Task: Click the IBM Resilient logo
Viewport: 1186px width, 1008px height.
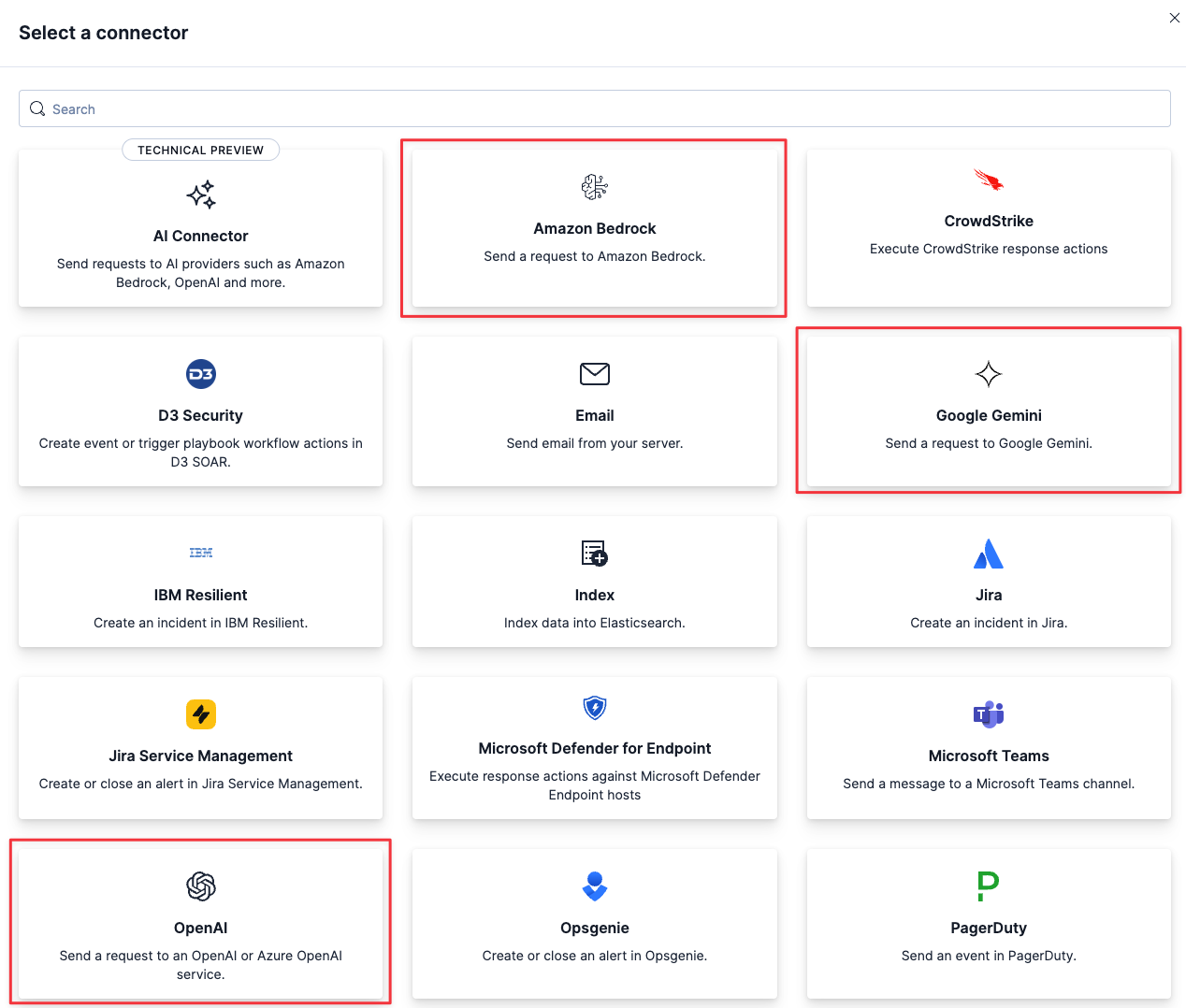Action: tap(201, 554)
